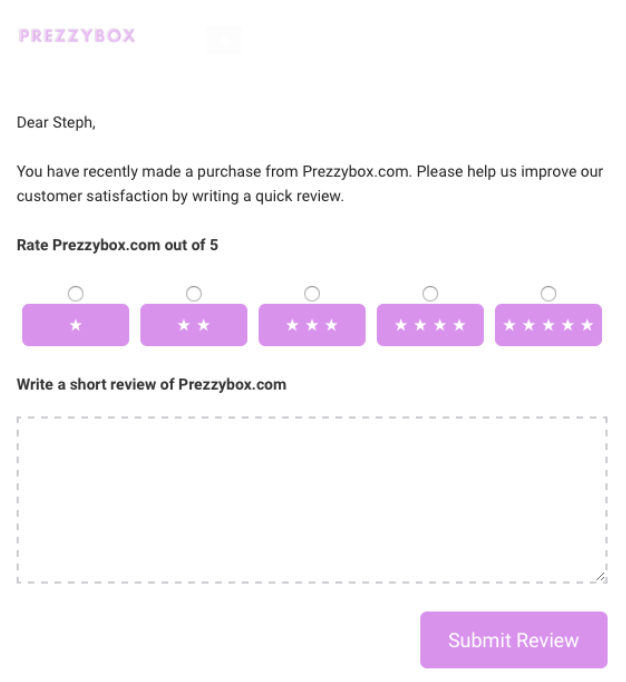Screen dimensions: 626x682
Task: Choose the two-star rating button
Action: (193, 325)
